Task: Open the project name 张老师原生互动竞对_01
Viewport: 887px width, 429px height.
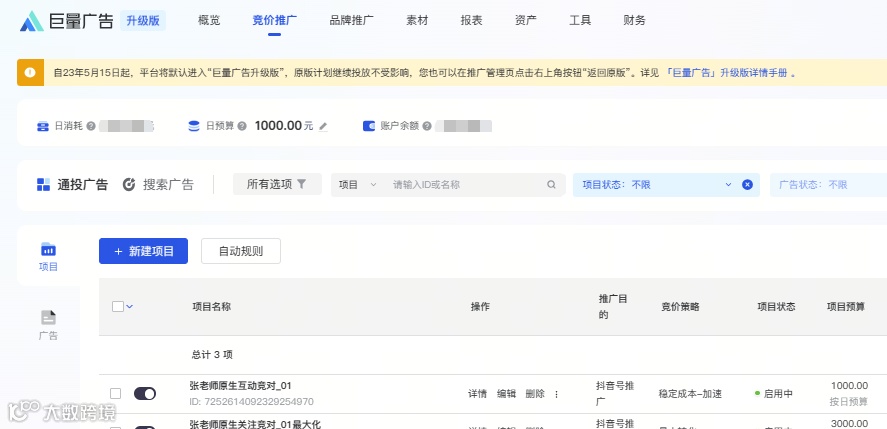Action: click(240, 386)
